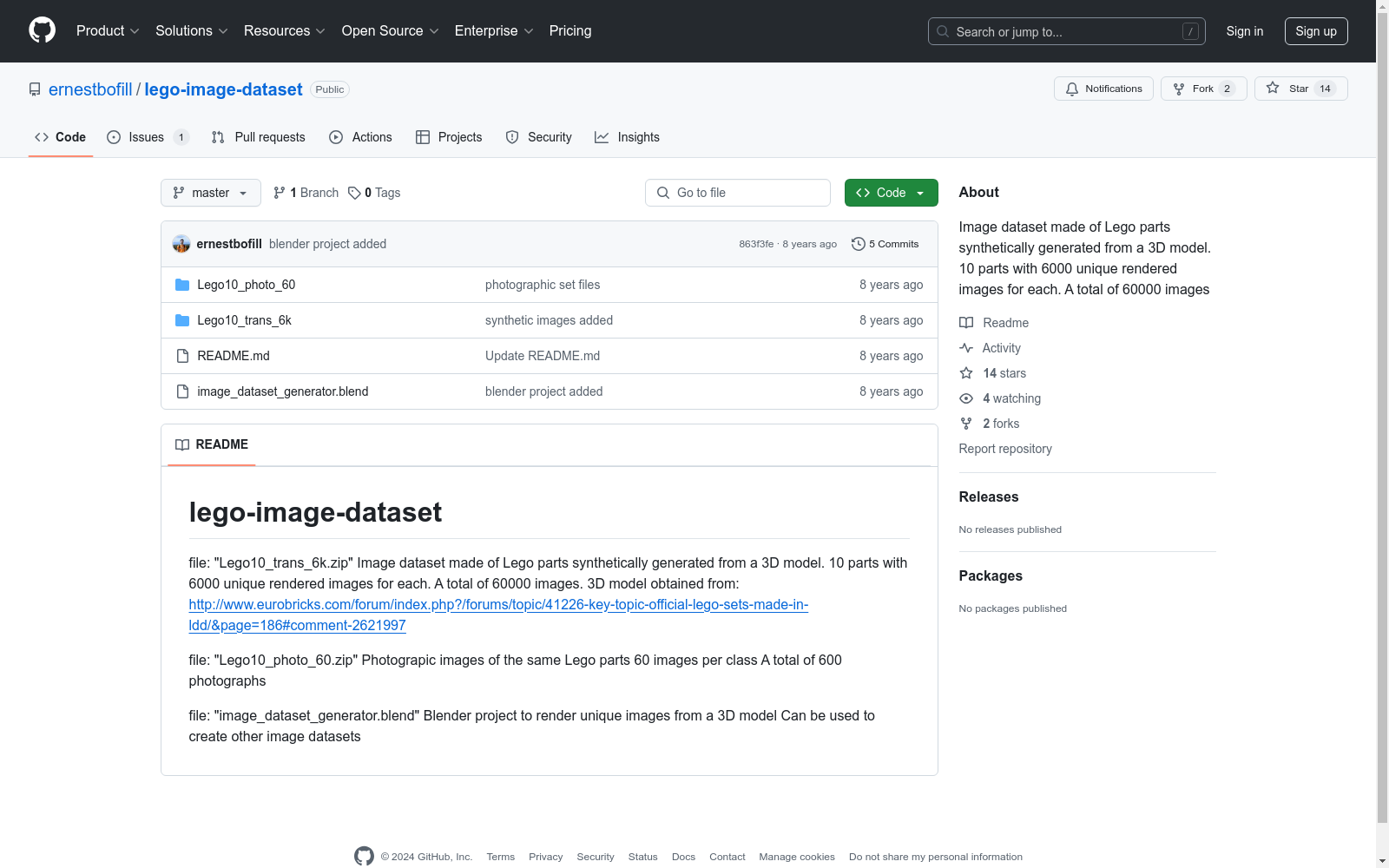Switch to the repository Security tab

click(x=539, y=137)
